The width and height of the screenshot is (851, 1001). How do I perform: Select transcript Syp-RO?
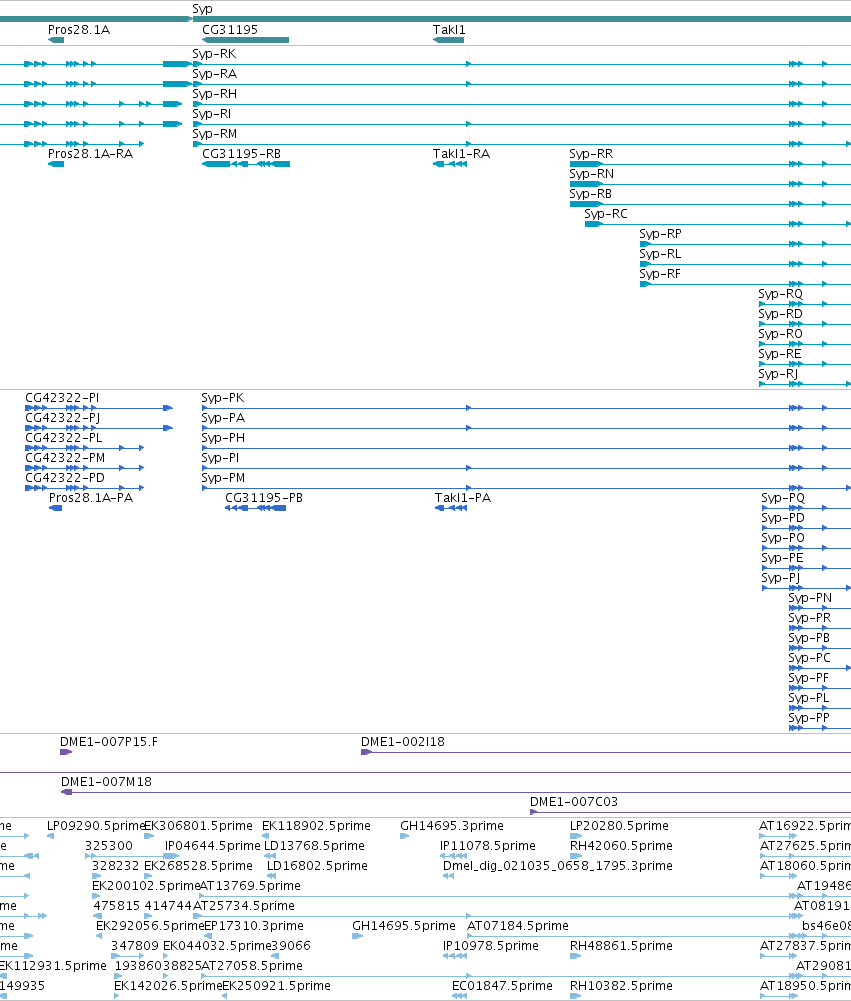point(781,334)
